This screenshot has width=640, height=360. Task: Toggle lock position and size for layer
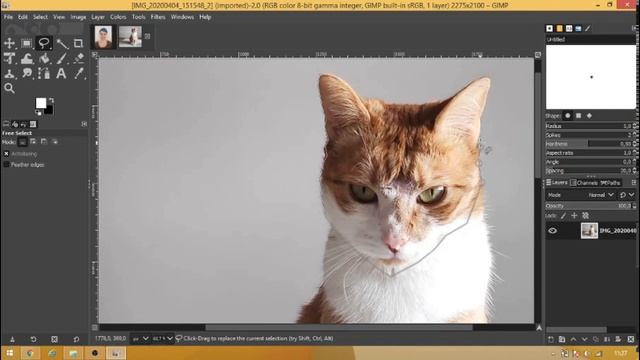[574, 216]
